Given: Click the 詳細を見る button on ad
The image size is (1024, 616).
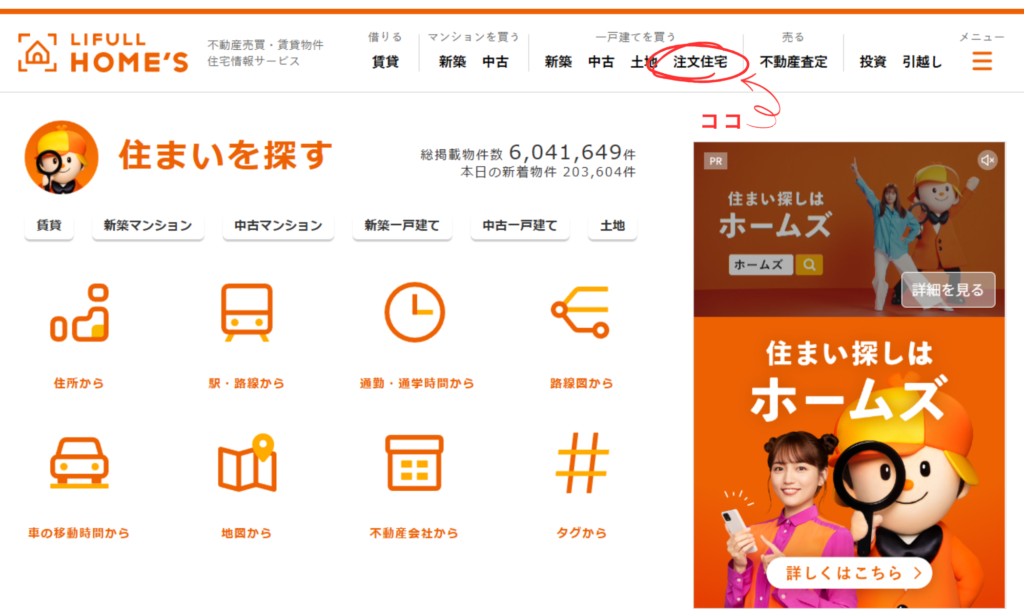Looking at the screenshot, I should tap(948, 291).
